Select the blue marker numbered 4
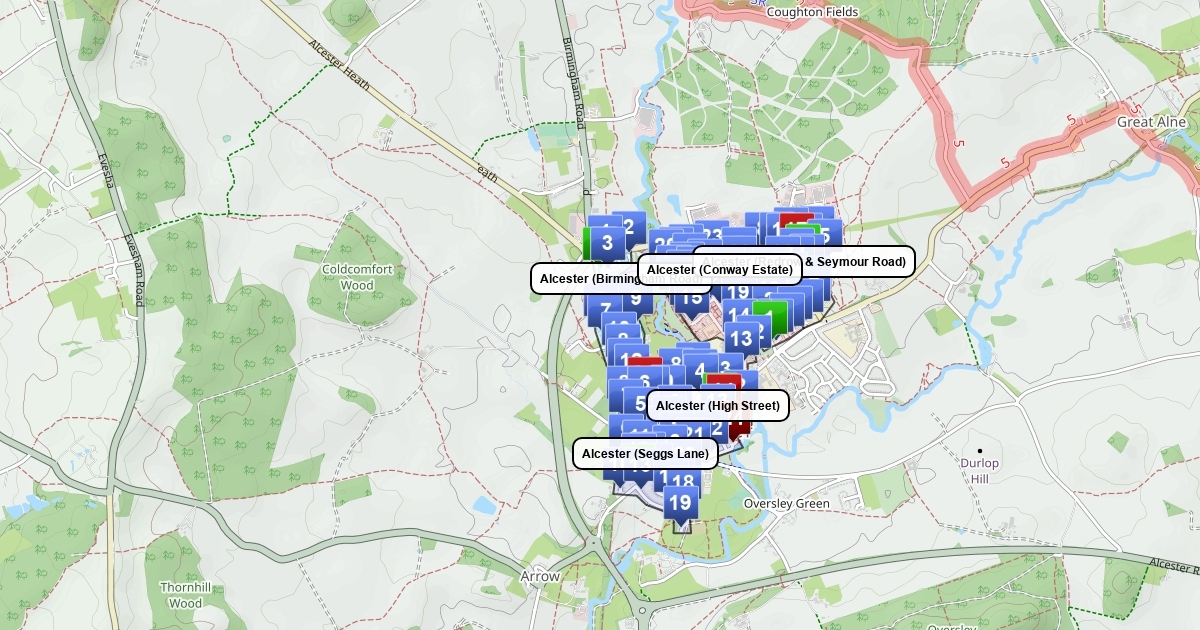Screen dimensions: 1200x630 [x=699, y=371]
